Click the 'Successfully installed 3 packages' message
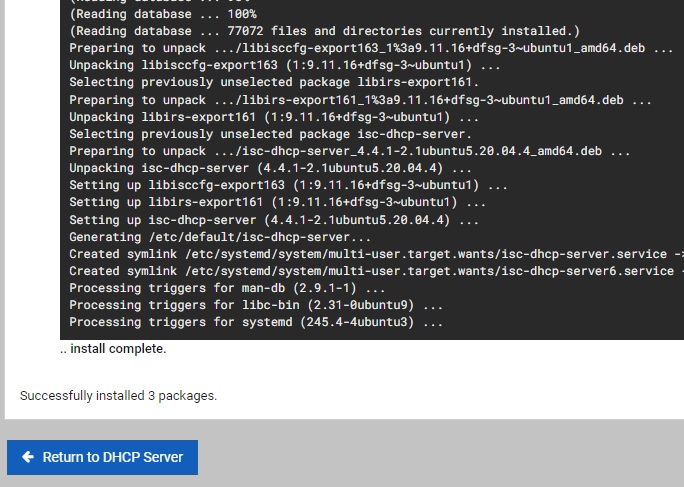The width and height of the screenshot is (684, 487). 118,396
